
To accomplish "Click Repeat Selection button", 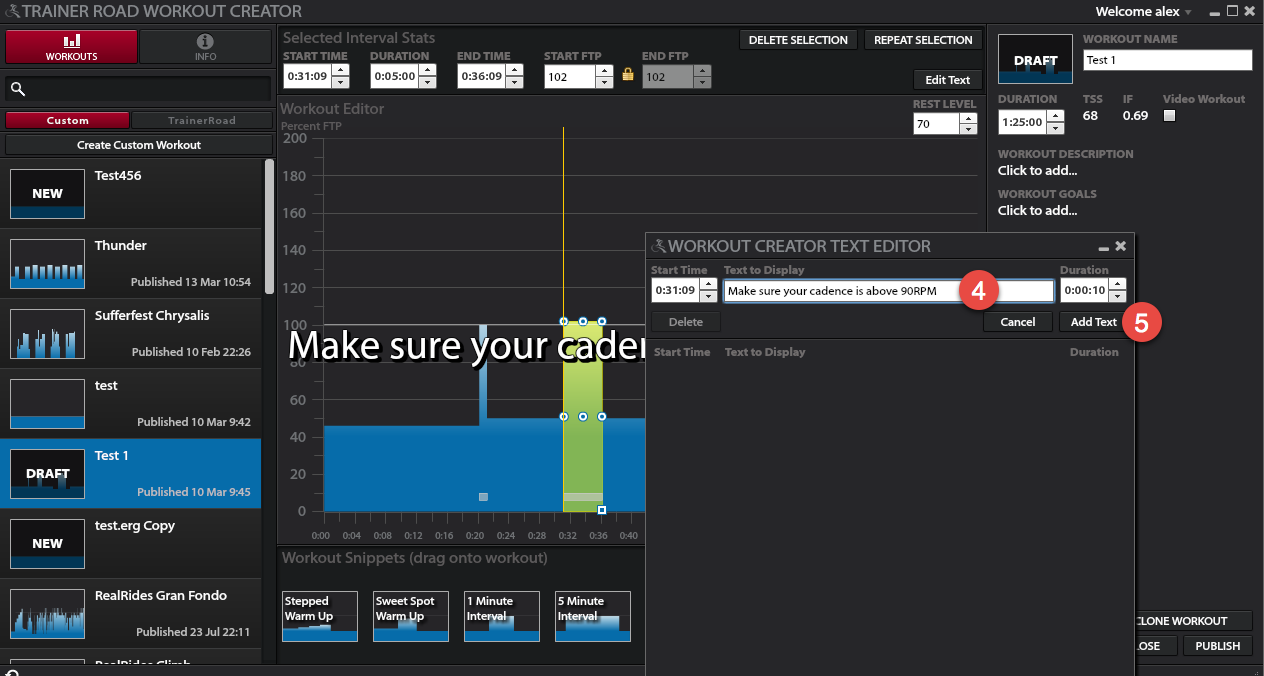I will click(923, 40).
